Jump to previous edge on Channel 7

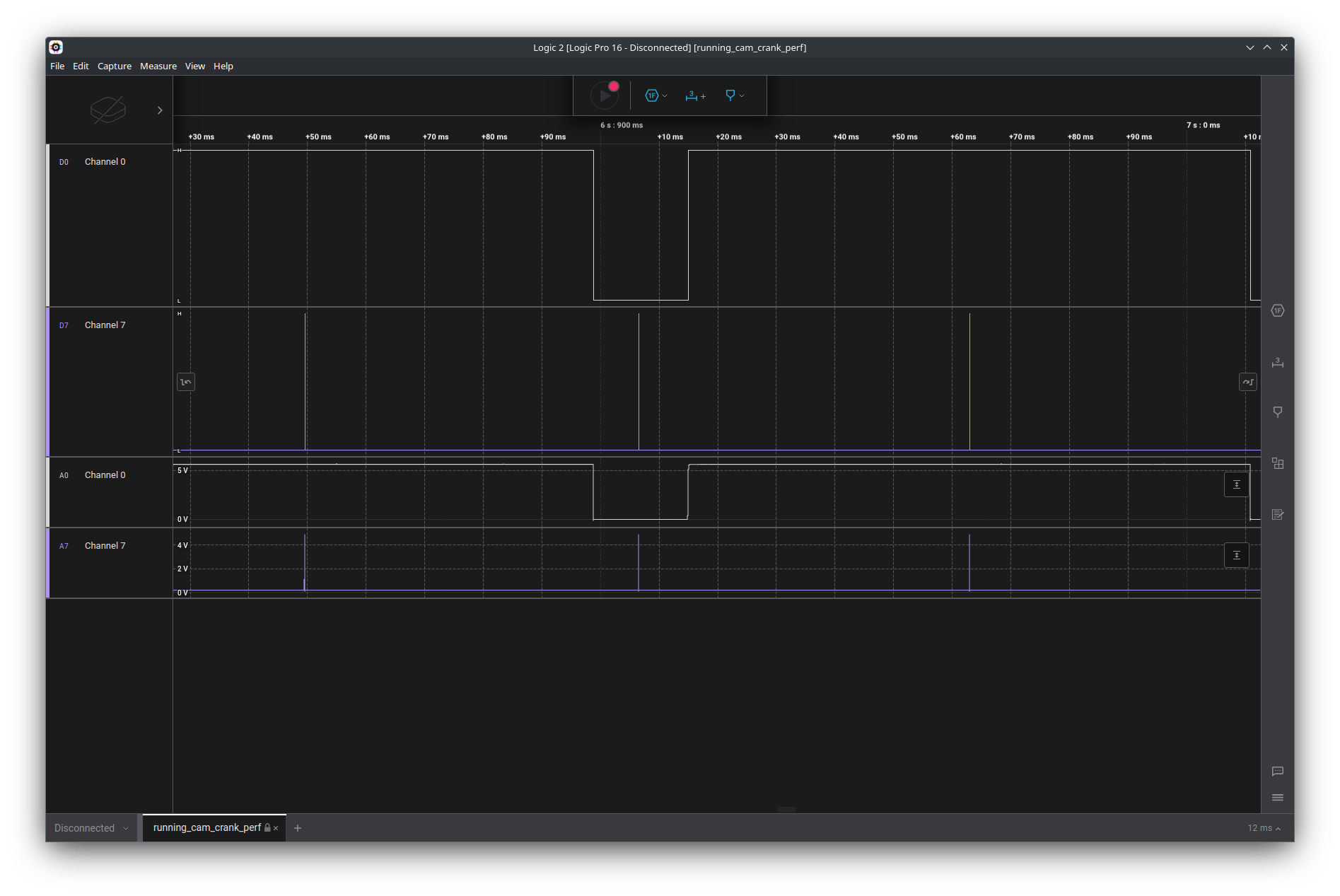tap(186, 382)
